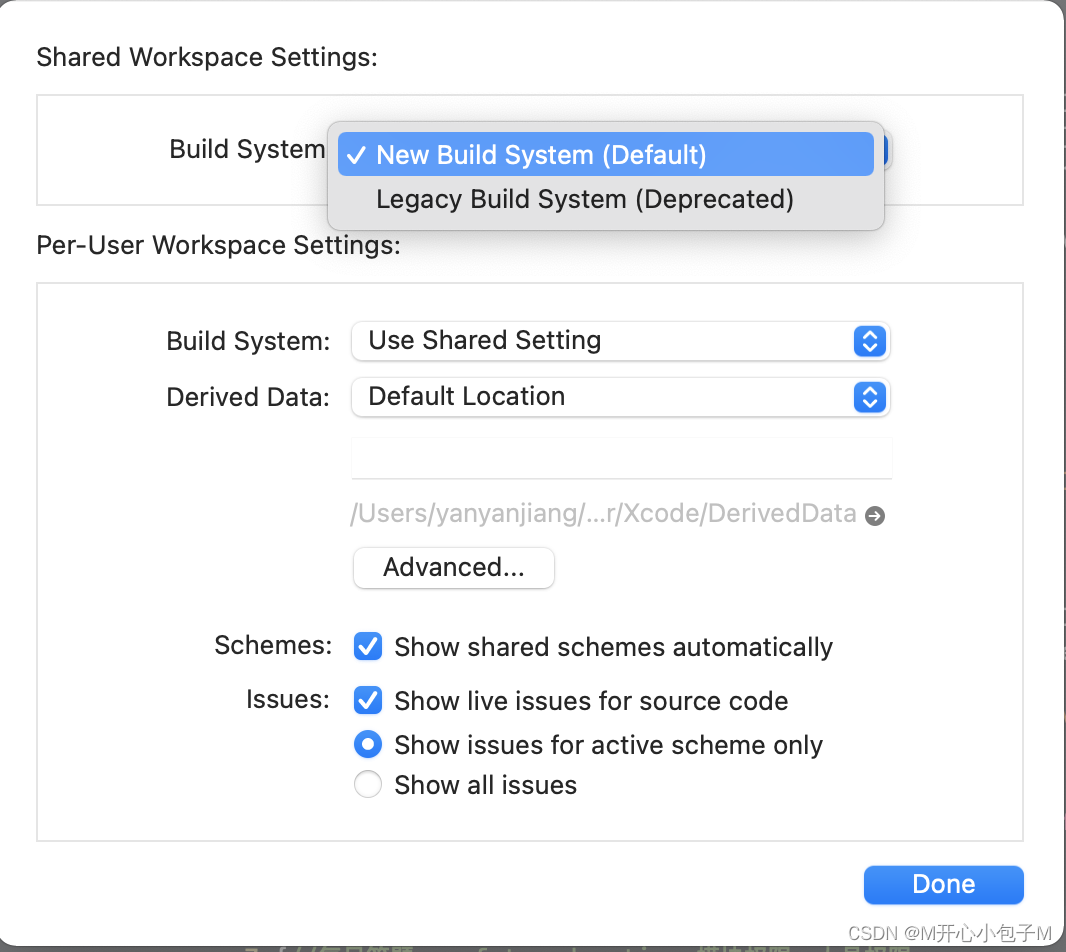This screenshot has height=952, width=1066.
Task: Select Show issues for active scheme only
Action: (x=367, y=744)
